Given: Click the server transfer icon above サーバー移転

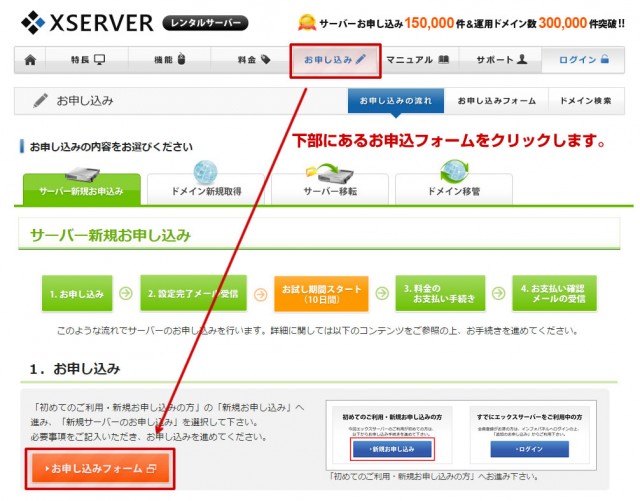Looking at the screenshot, I should coord(329,173).
